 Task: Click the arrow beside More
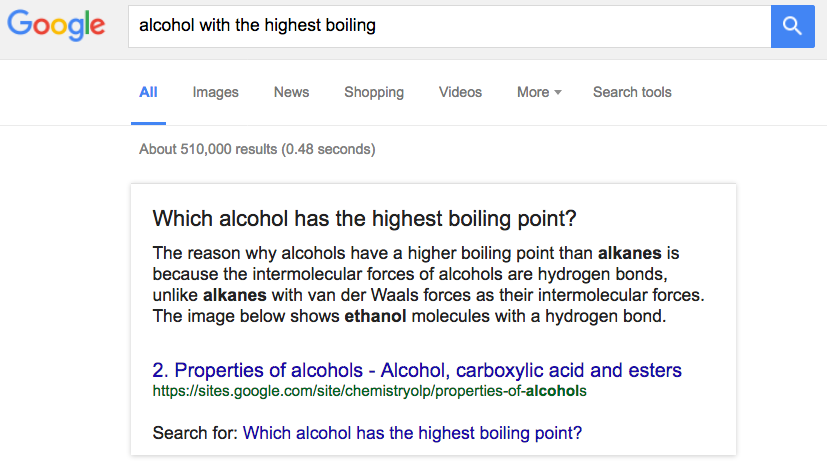(558, 93)
